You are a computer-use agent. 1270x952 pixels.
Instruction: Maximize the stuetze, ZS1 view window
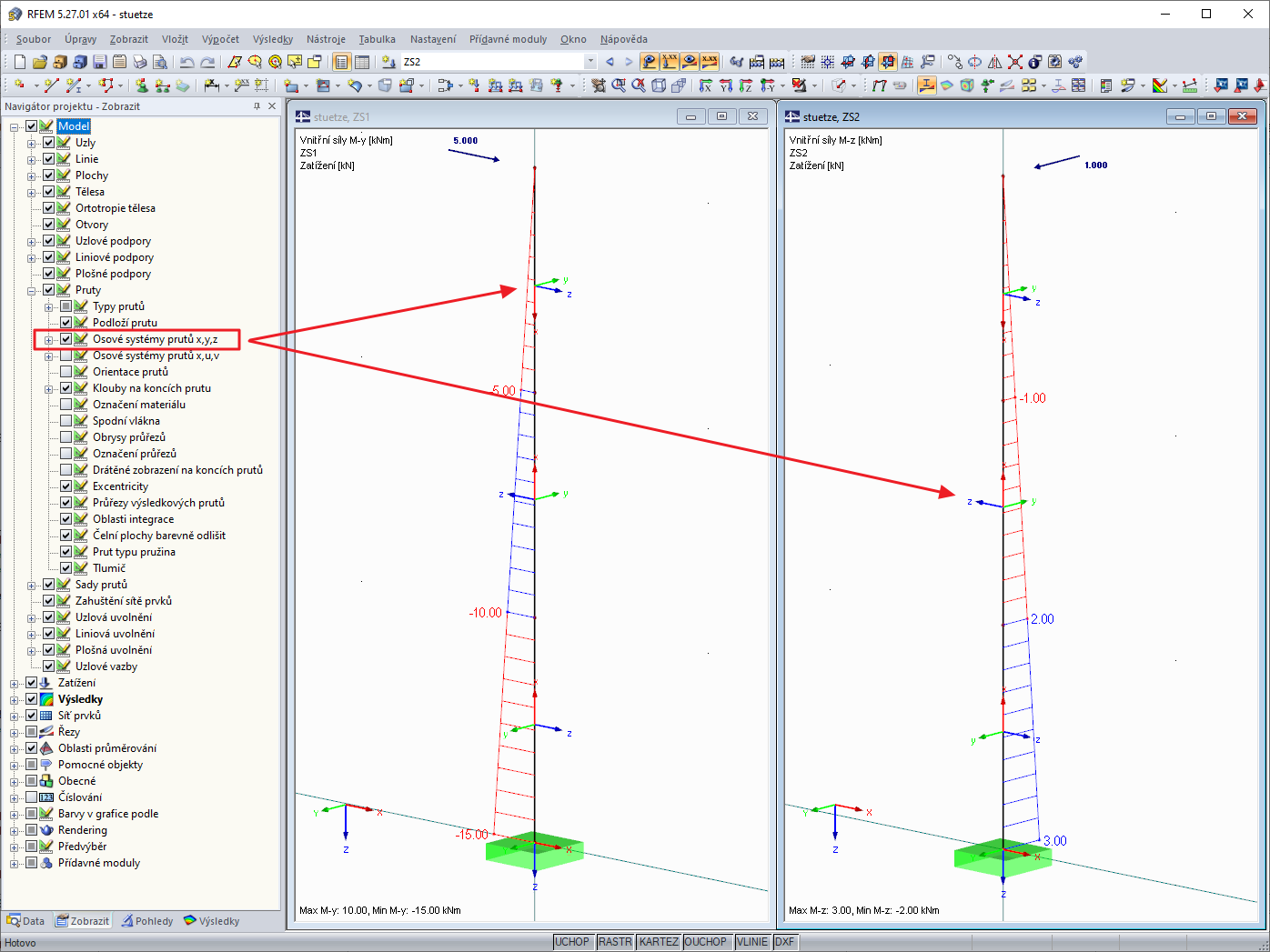tap(722, 116)
